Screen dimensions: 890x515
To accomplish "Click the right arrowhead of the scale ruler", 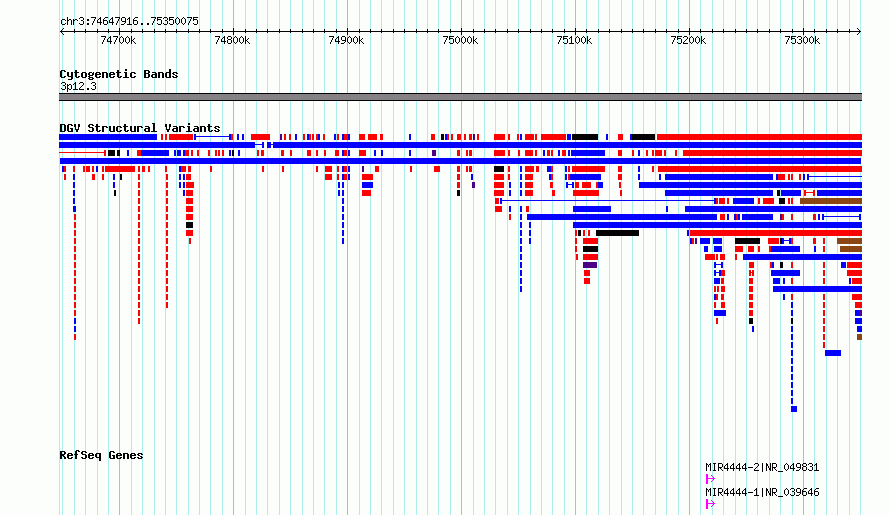I will (x=859, y=31).
